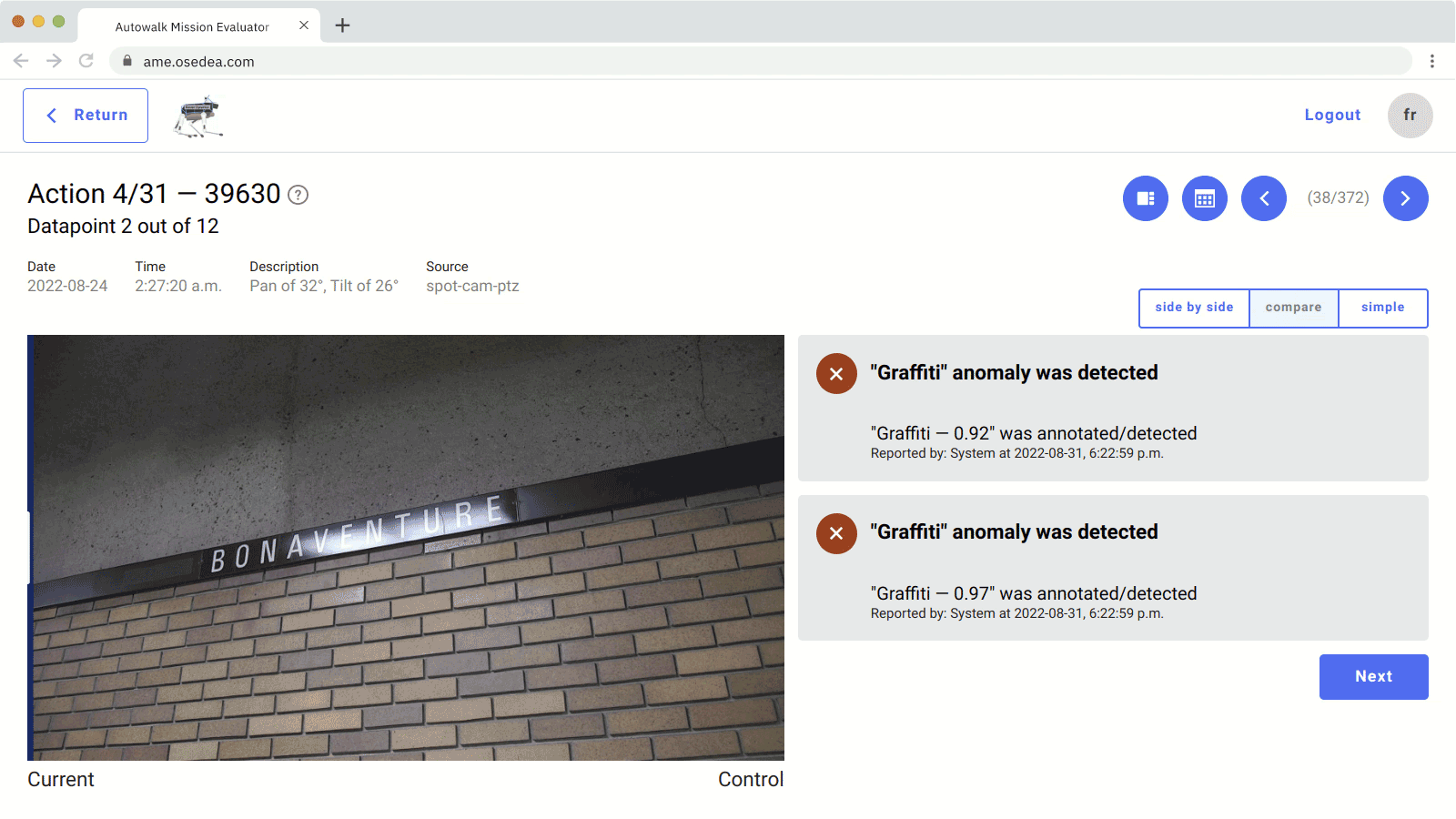Switch to side by side view
1456x819 pixels.
pos(1194,308)
